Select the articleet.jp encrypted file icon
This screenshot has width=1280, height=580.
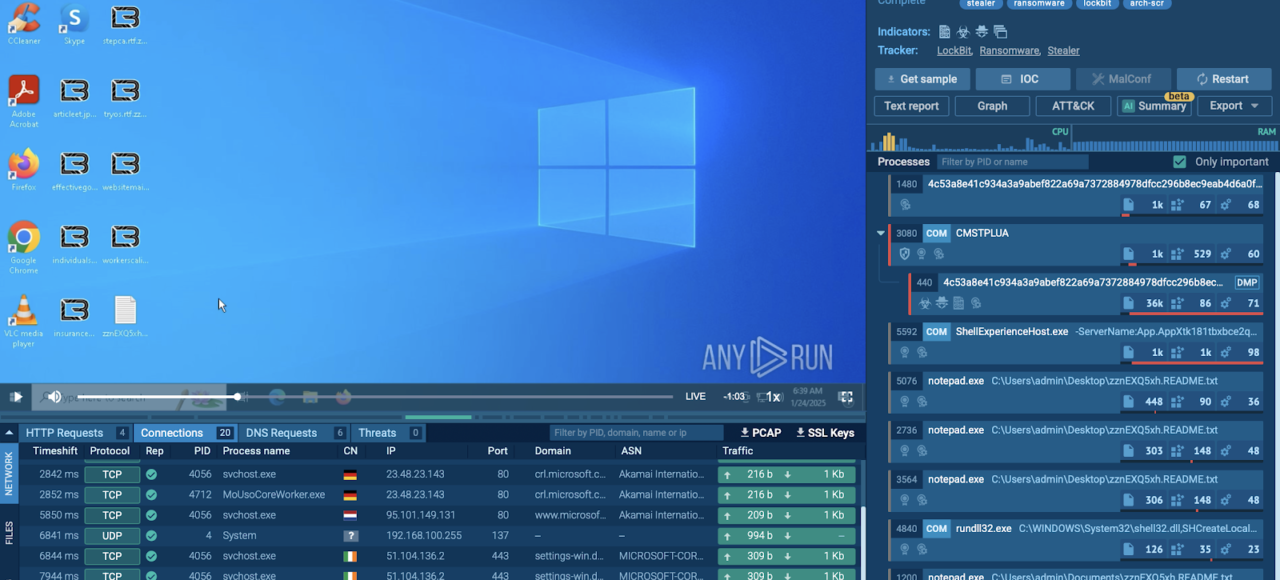(x=74, y=97)
